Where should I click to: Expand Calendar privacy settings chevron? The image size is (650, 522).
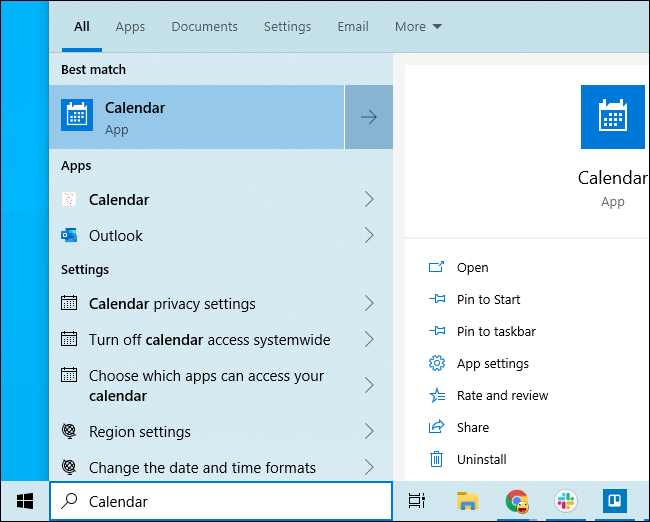click(x=369, y=303)
